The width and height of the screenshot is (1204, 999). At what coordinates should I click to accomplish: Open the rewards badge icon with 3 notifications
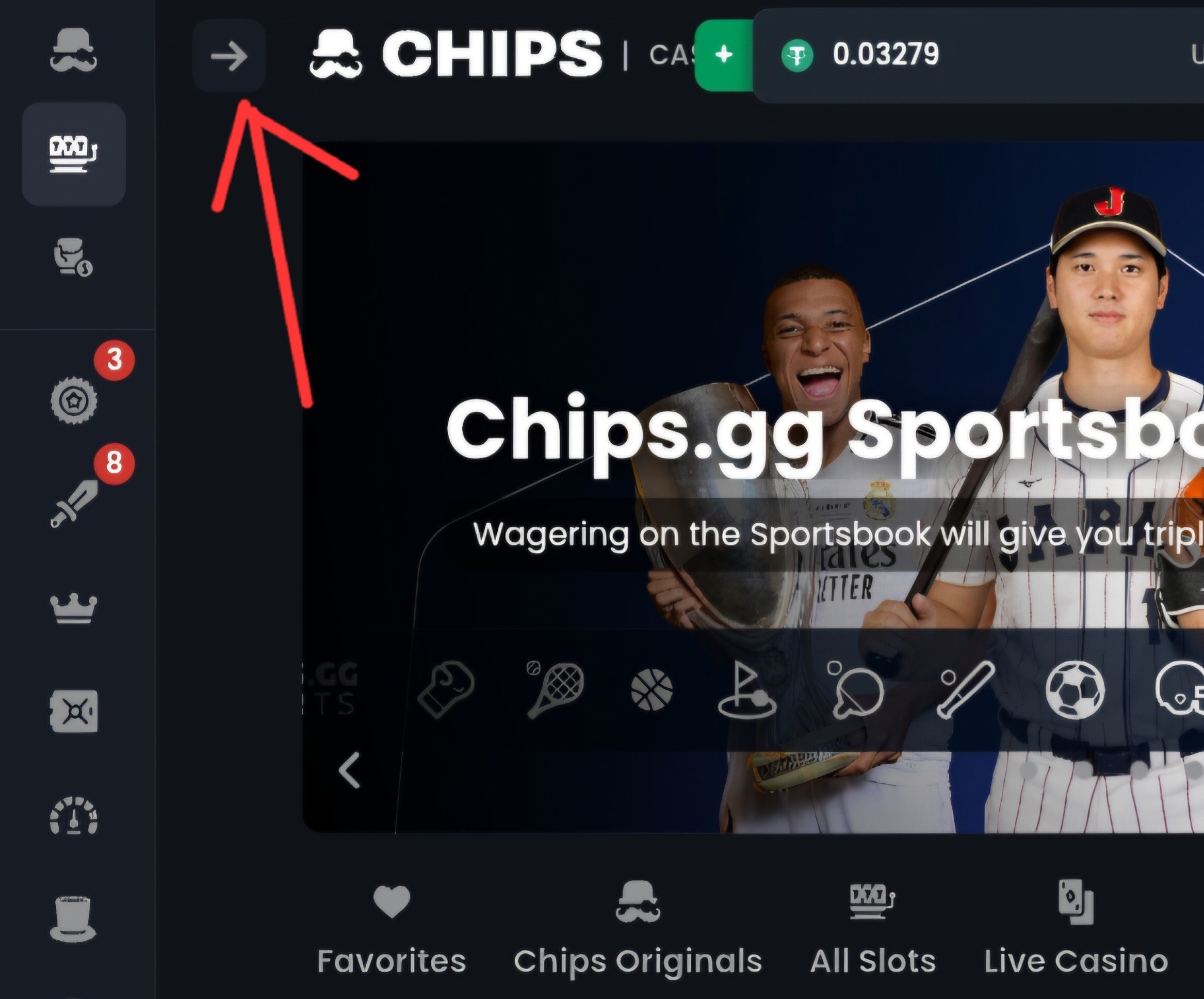(x=74, y=400)
